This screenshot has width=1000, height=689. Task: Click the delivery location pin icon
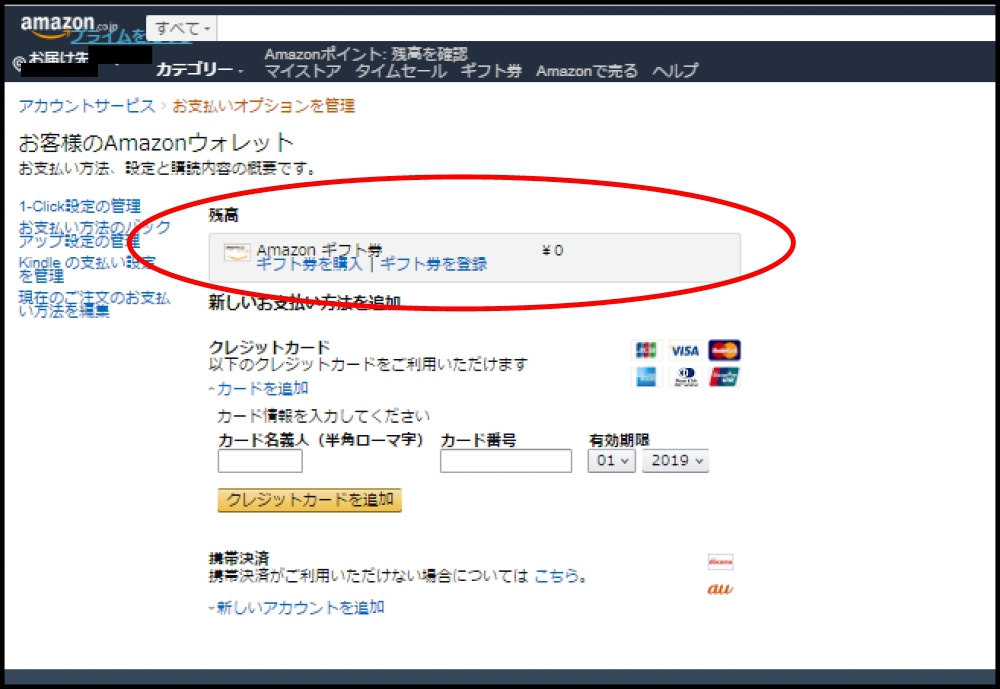tap(19, 64)
